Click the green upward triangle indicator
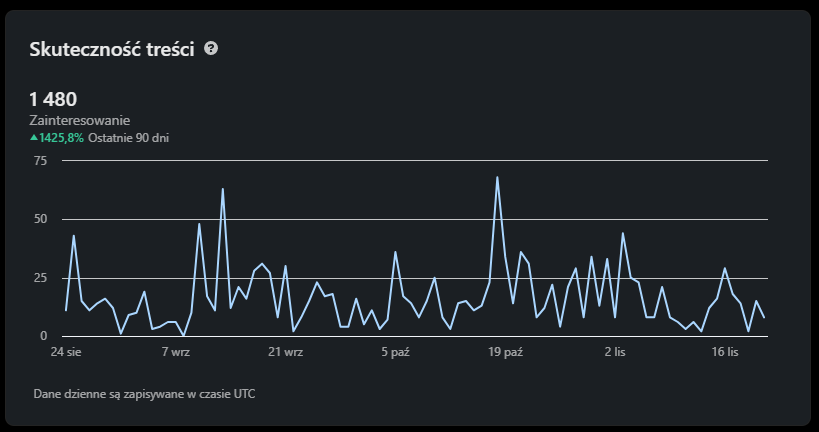The height and width of the screenshot is (432, 819). pos(34,138)
